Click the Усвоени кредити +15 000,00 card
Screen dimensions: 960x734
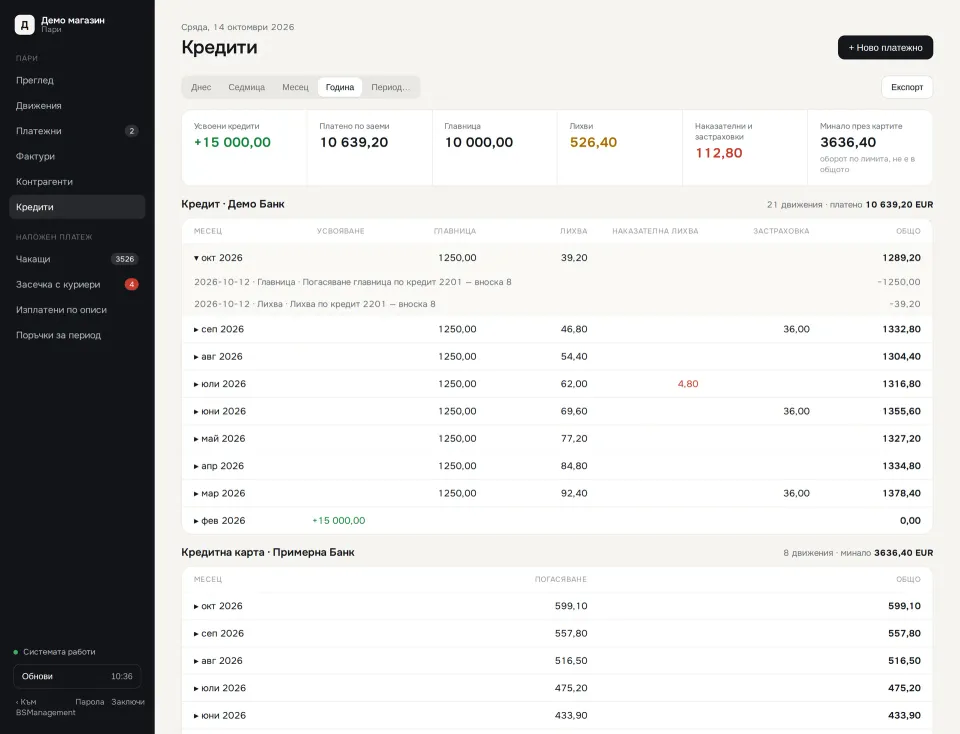pos(244,148)
